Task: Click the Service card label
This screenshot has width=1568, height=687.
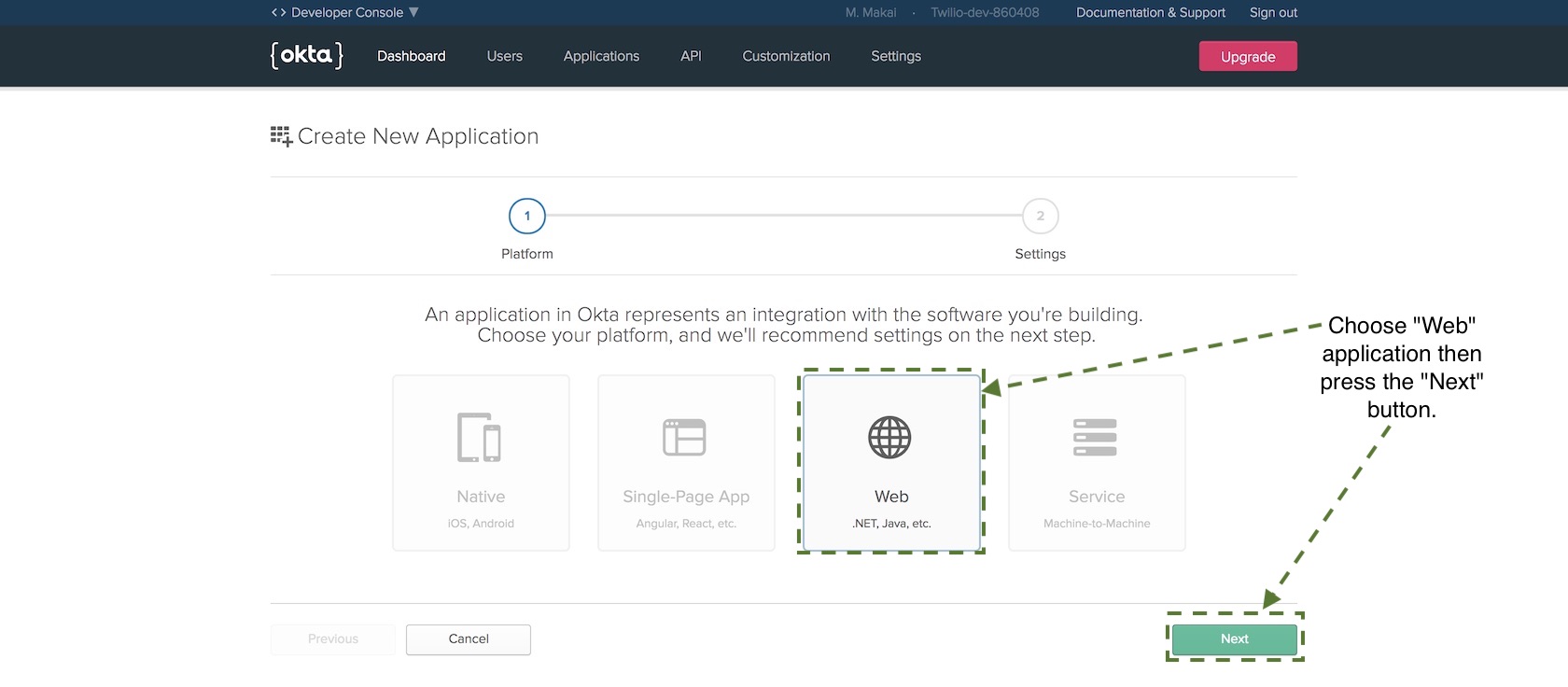Action: (1097, 497)
